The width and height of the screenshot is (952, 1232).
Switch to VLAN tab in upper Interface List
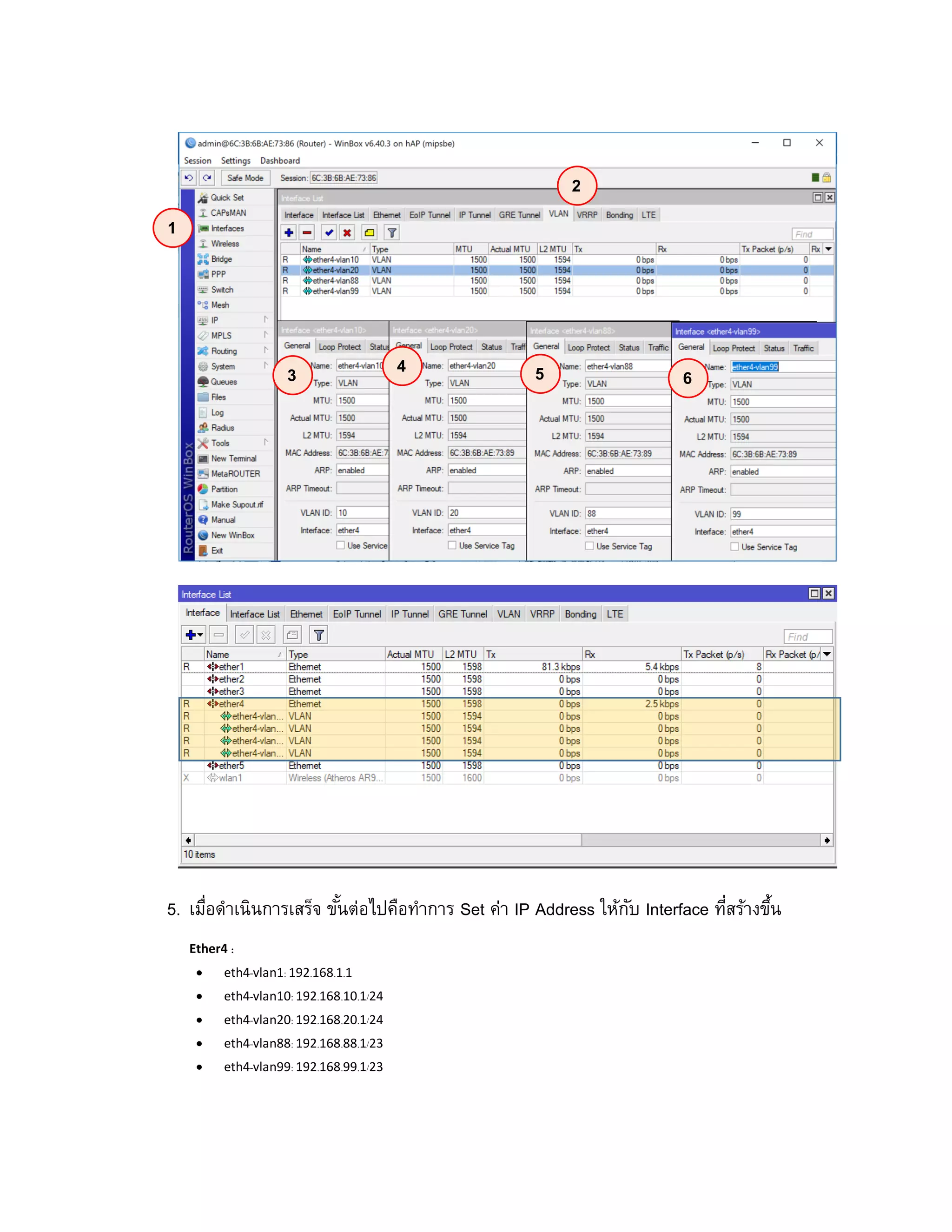pyautogui.click(x=558, y=214)
